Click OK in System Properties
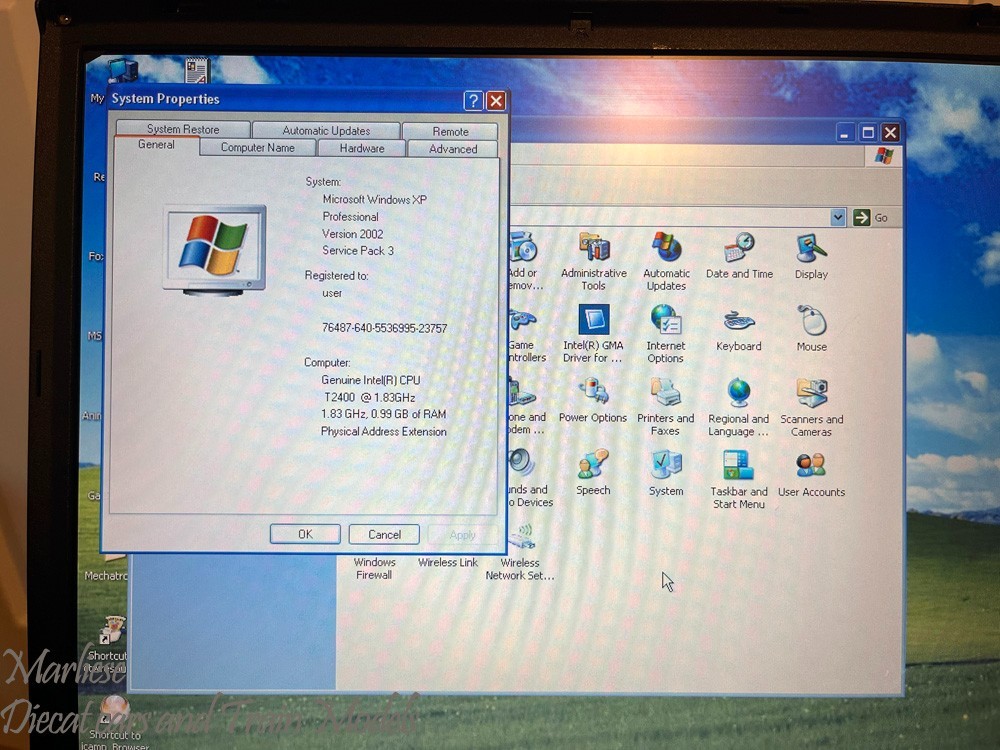This screenshot has height=750, width=1000. 305,534
